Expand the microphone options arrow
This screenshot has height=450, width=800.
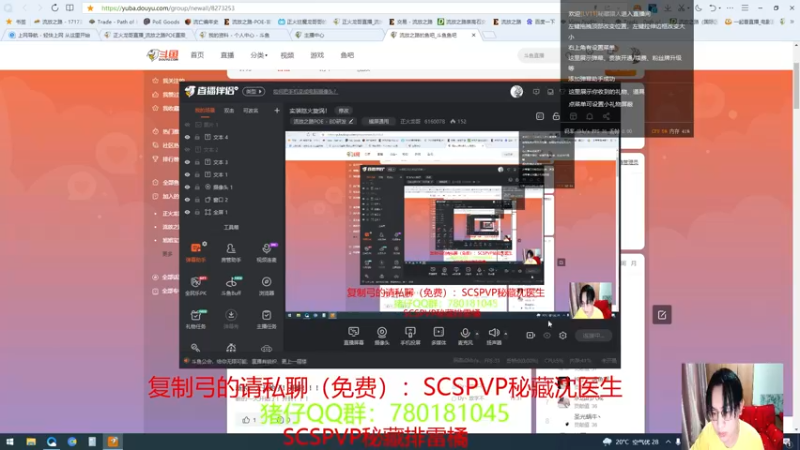click(x=477, y=334)
